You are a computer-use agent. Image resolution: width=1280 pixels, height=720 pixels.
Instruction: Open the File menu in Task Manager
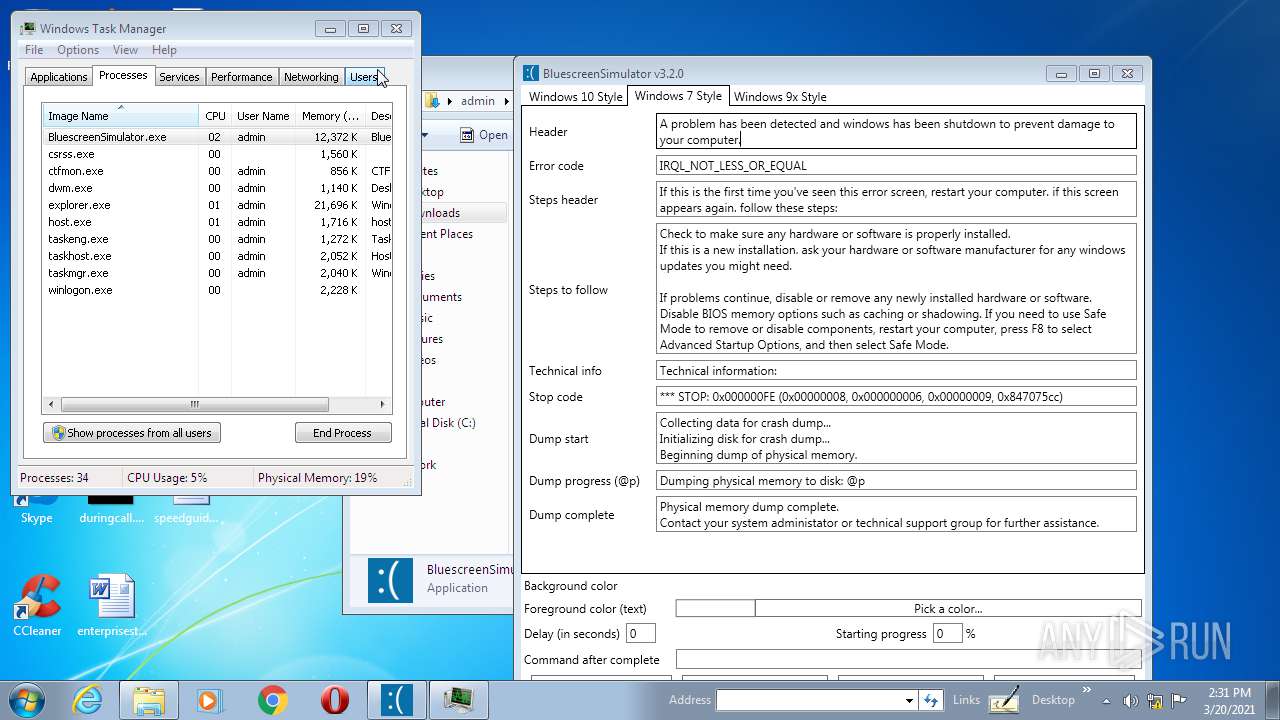tap(34, 50)
